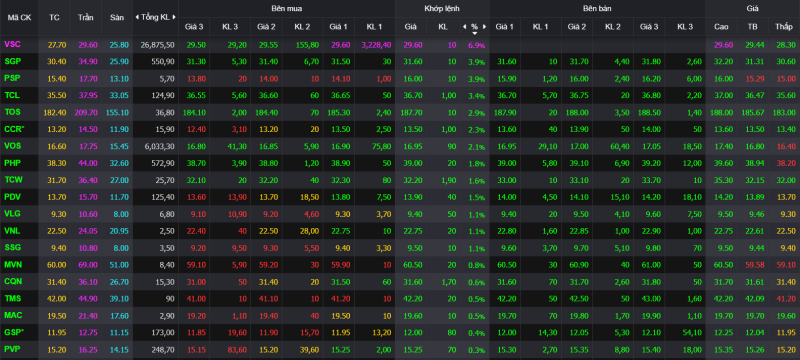Click the Khớp lệnh Giá header
Screen dimensions: 800x360
(x=410, y=26)
